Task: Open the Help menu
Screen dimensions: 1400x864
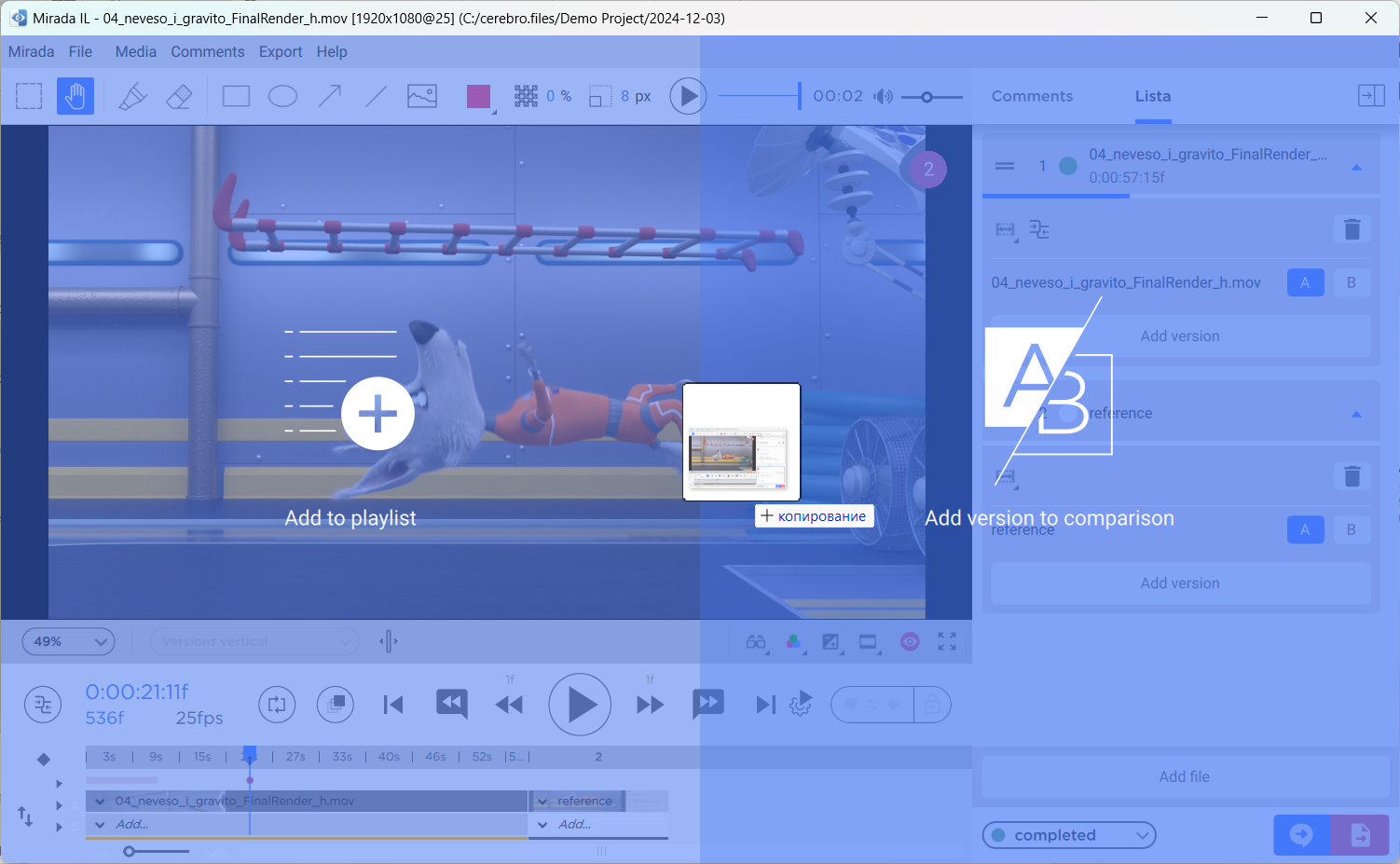Action: tap(332, 51)
